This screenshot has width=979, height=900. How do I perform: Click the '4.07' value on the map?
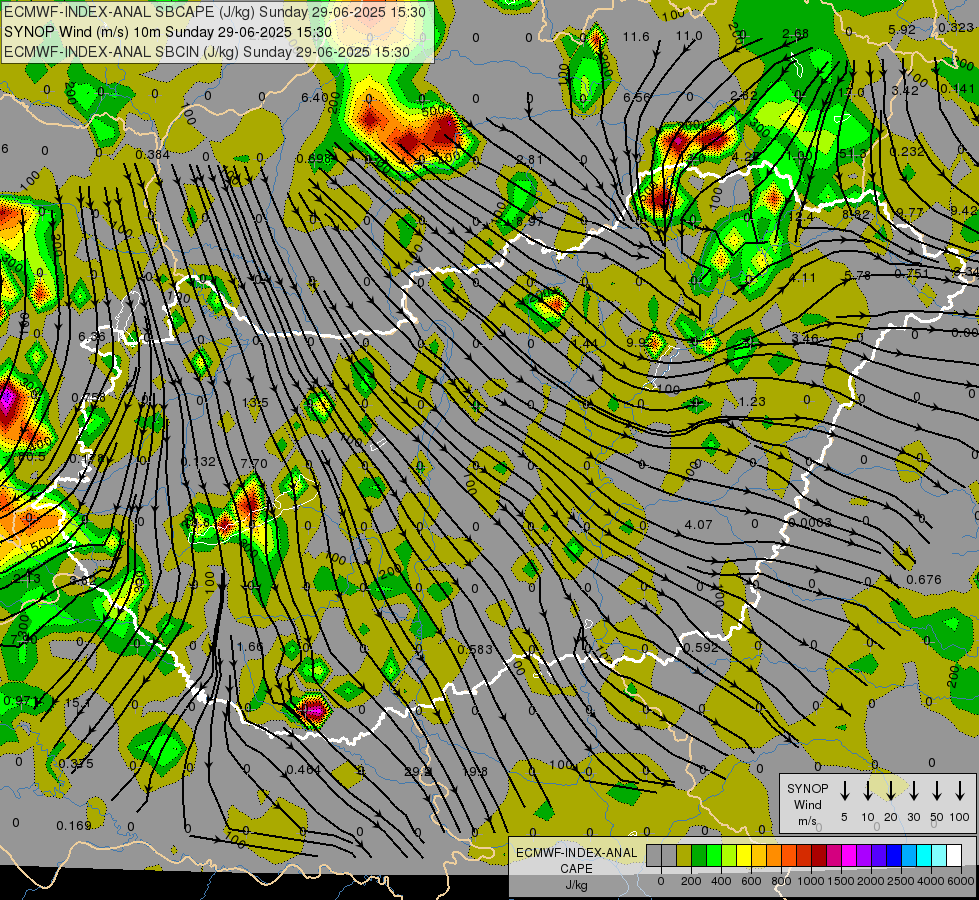pyautogui.click(x=698, y=525)
